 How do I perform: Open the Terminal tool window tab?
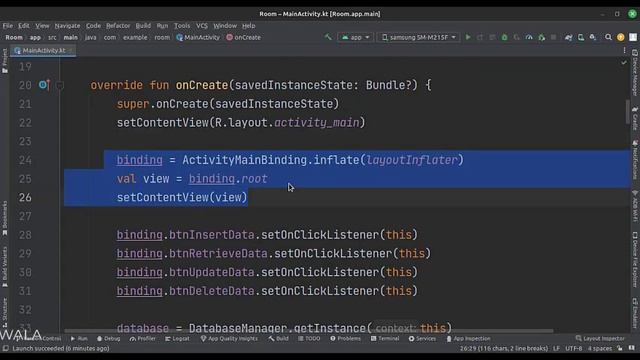pos(385,338)
